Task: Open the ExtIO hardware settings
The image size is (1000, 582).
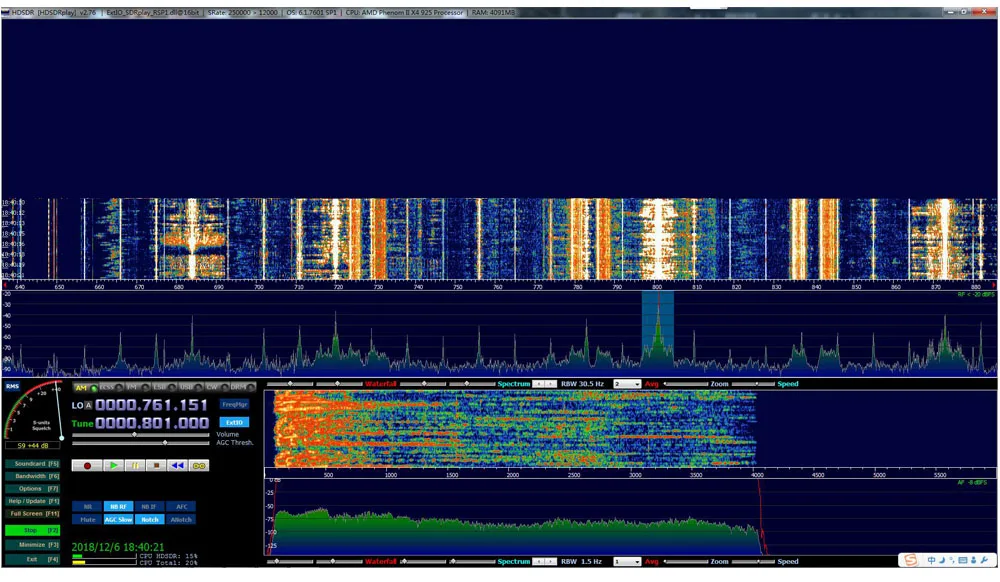Action: [234, 422]
